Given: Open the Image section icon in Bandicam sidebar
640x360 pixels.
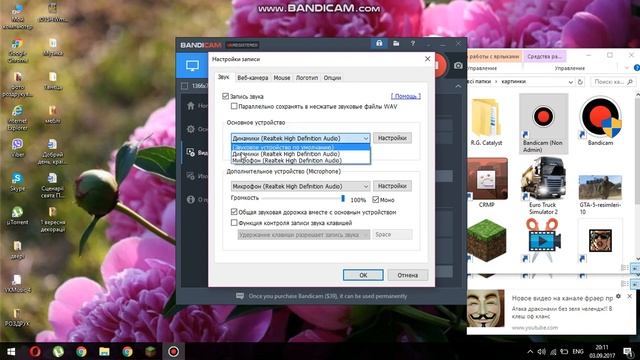Looking at the screenshot, I should pyautogui.click(x=191, y=176).
